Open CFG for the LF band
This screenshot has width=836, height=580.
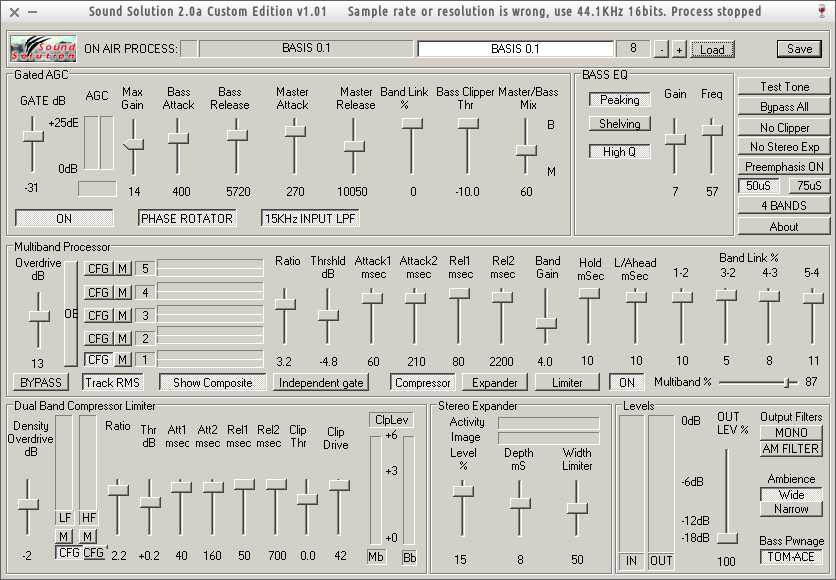pyautogui.click(x=69, y=553)
